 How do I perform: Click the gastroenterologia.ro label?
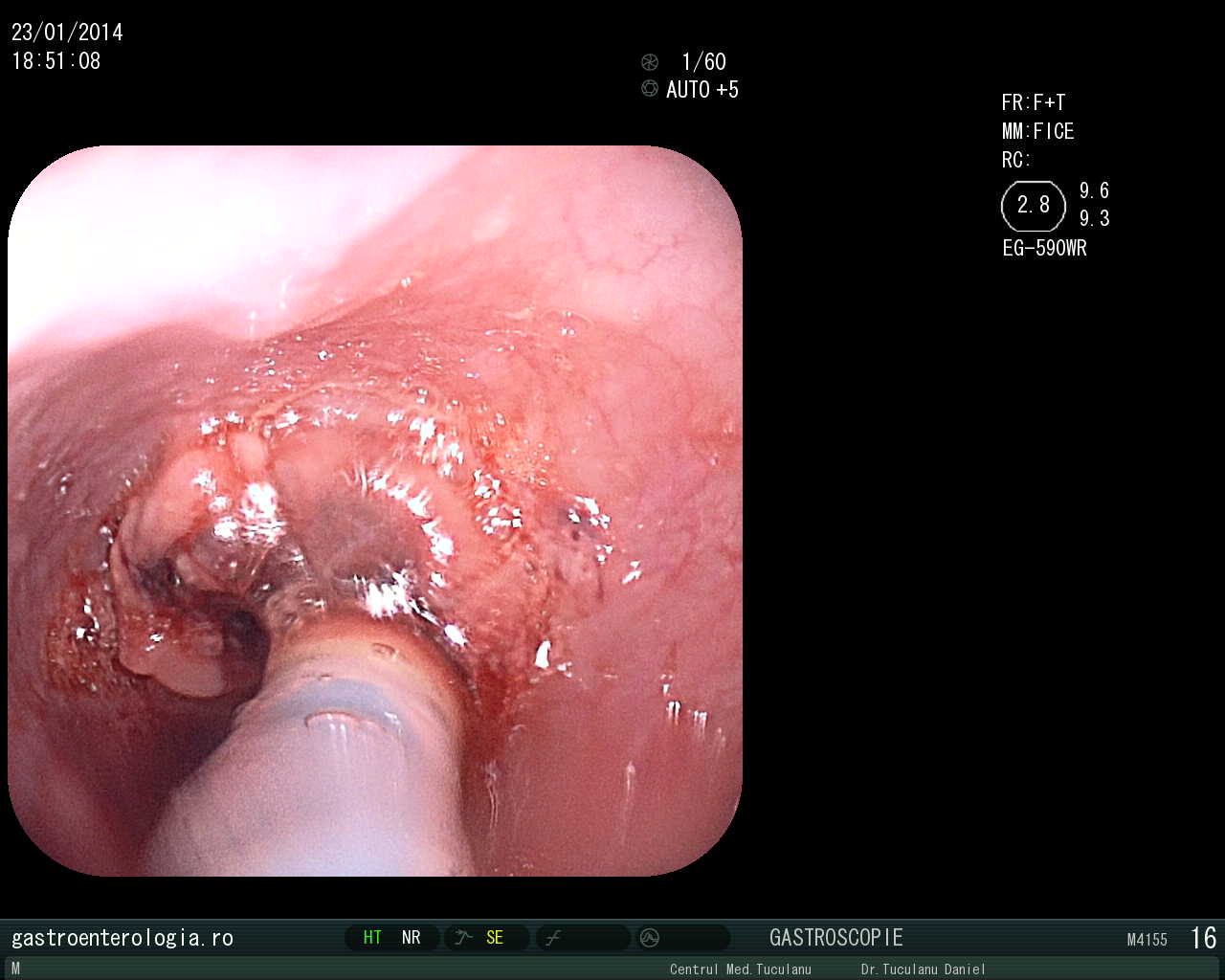122,938
